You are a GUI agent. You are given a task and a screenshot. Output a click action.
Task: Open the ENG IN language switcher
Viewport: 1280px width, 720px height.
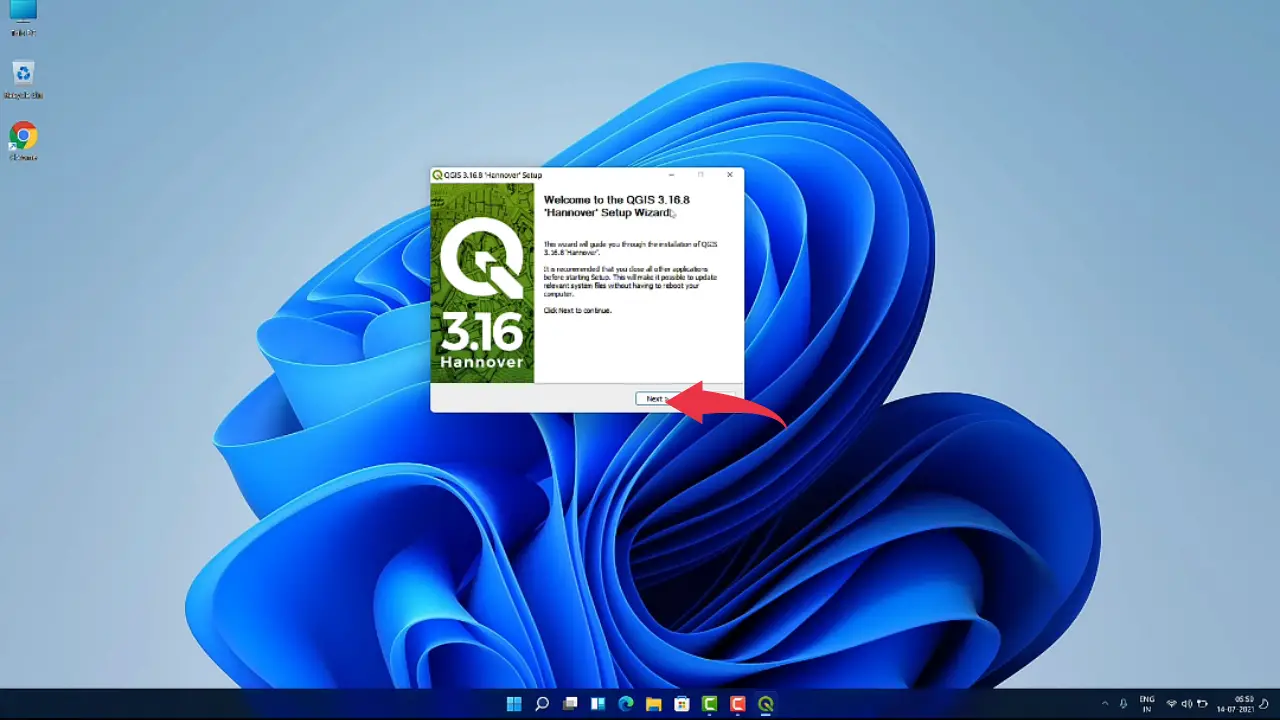click(1147, 704)
